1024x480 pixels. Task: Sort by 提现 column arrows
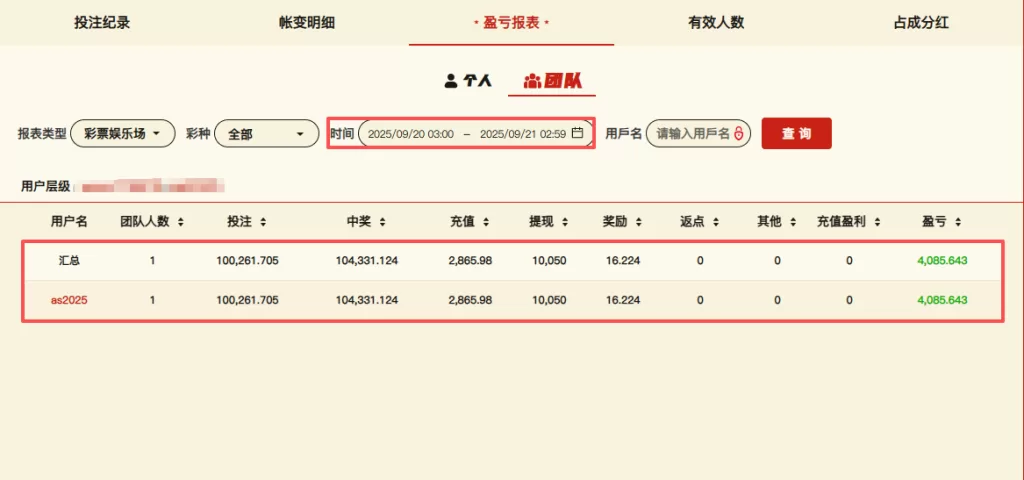click(564, 221)
